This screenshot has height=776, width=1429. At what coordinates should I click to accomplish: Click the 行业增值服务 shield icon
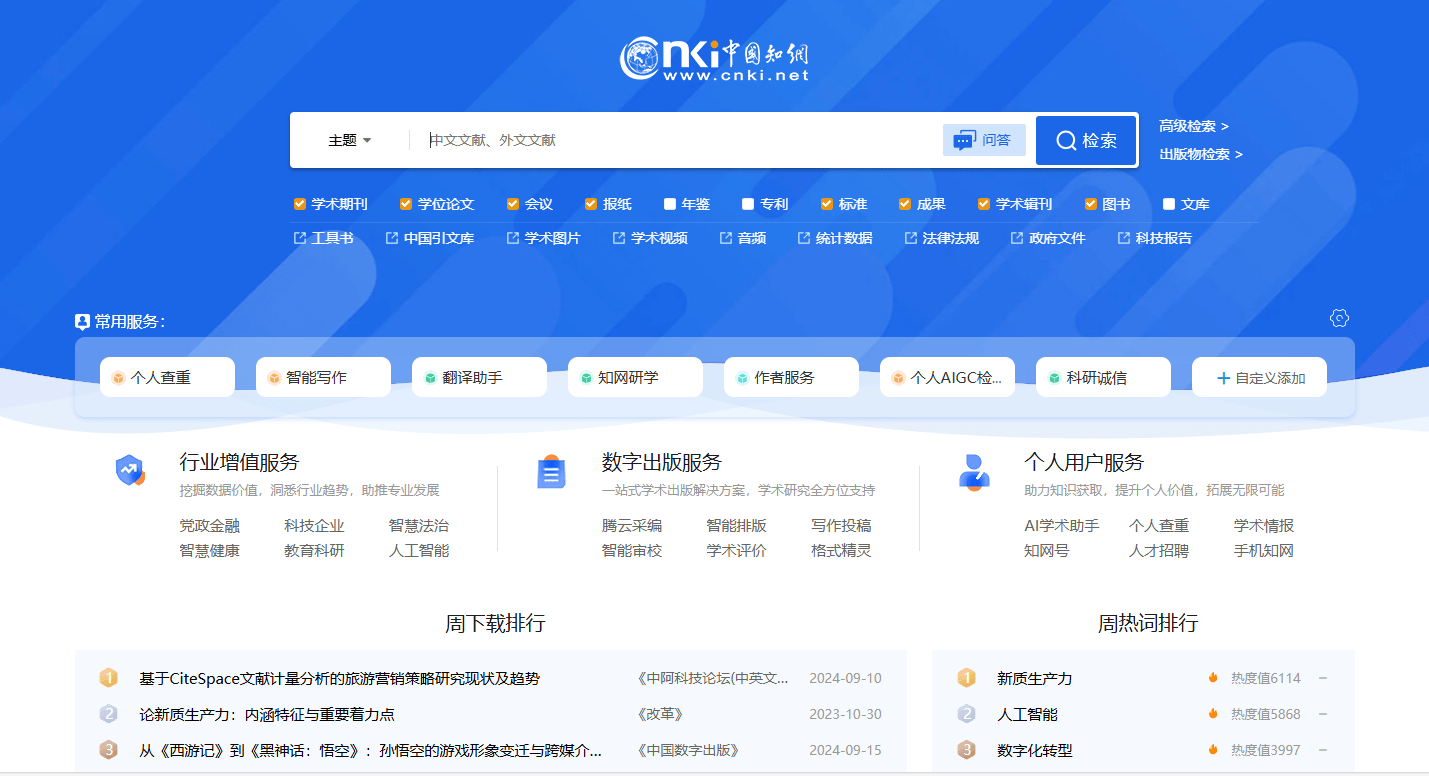pos(130,470)
